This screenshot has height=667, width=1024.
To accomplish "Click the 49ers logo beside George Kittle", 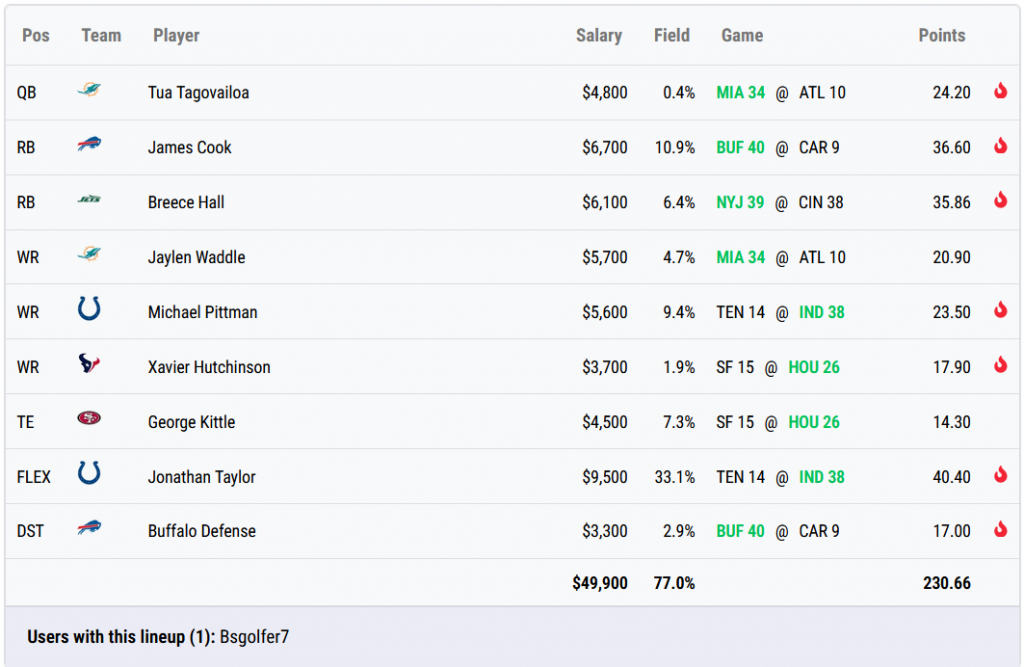I will click(89, 420).
